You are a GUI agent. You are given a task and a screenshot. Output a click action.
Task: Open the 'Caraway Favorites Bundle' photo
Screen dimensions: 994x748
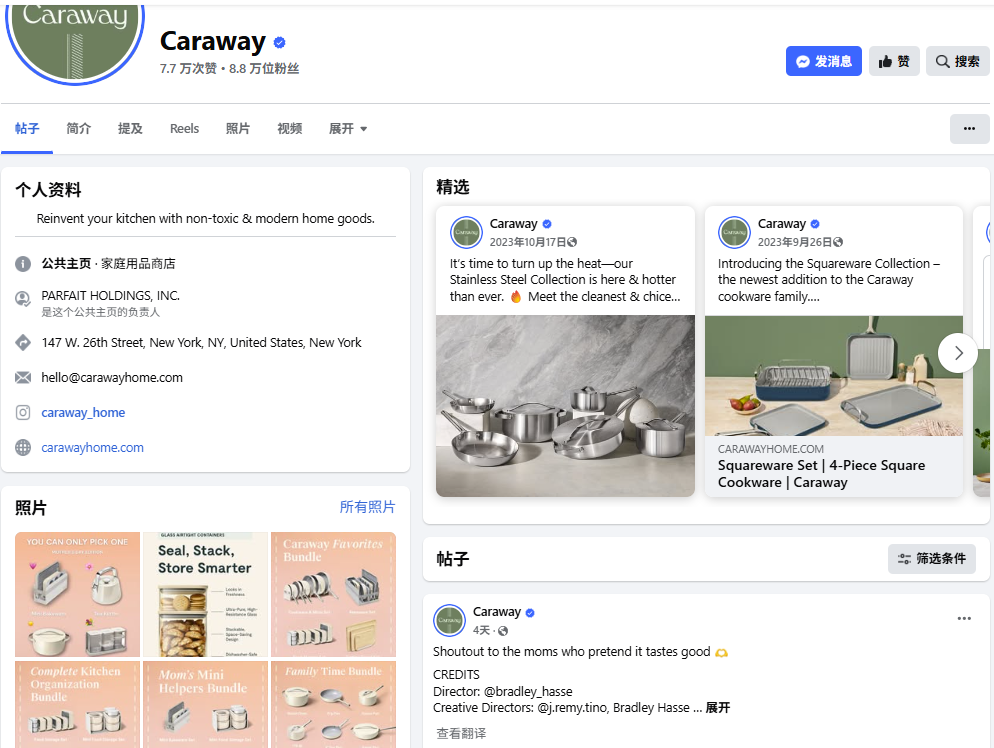pos(333,595)
